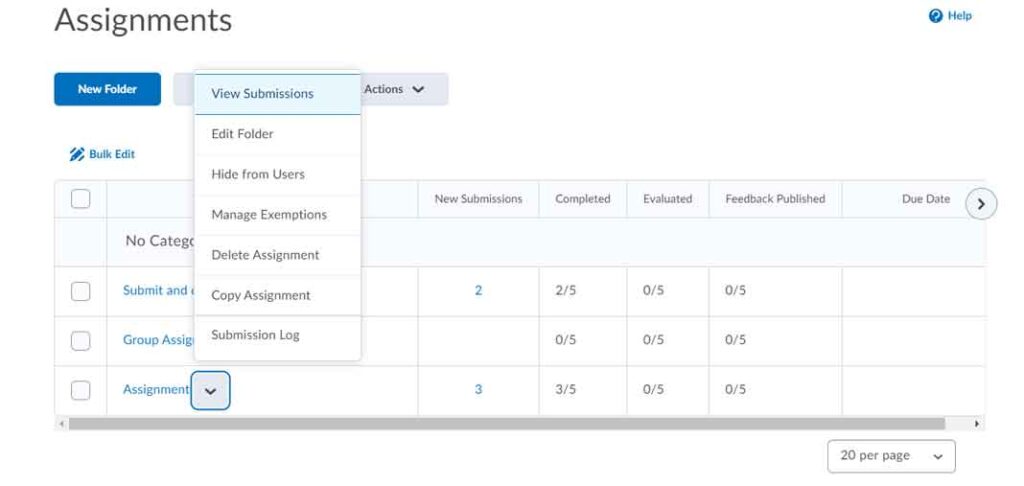Check the box for Submit and assignment row
The height and width of the screenshot is (486, 1024).
click(x=81, y=291)
